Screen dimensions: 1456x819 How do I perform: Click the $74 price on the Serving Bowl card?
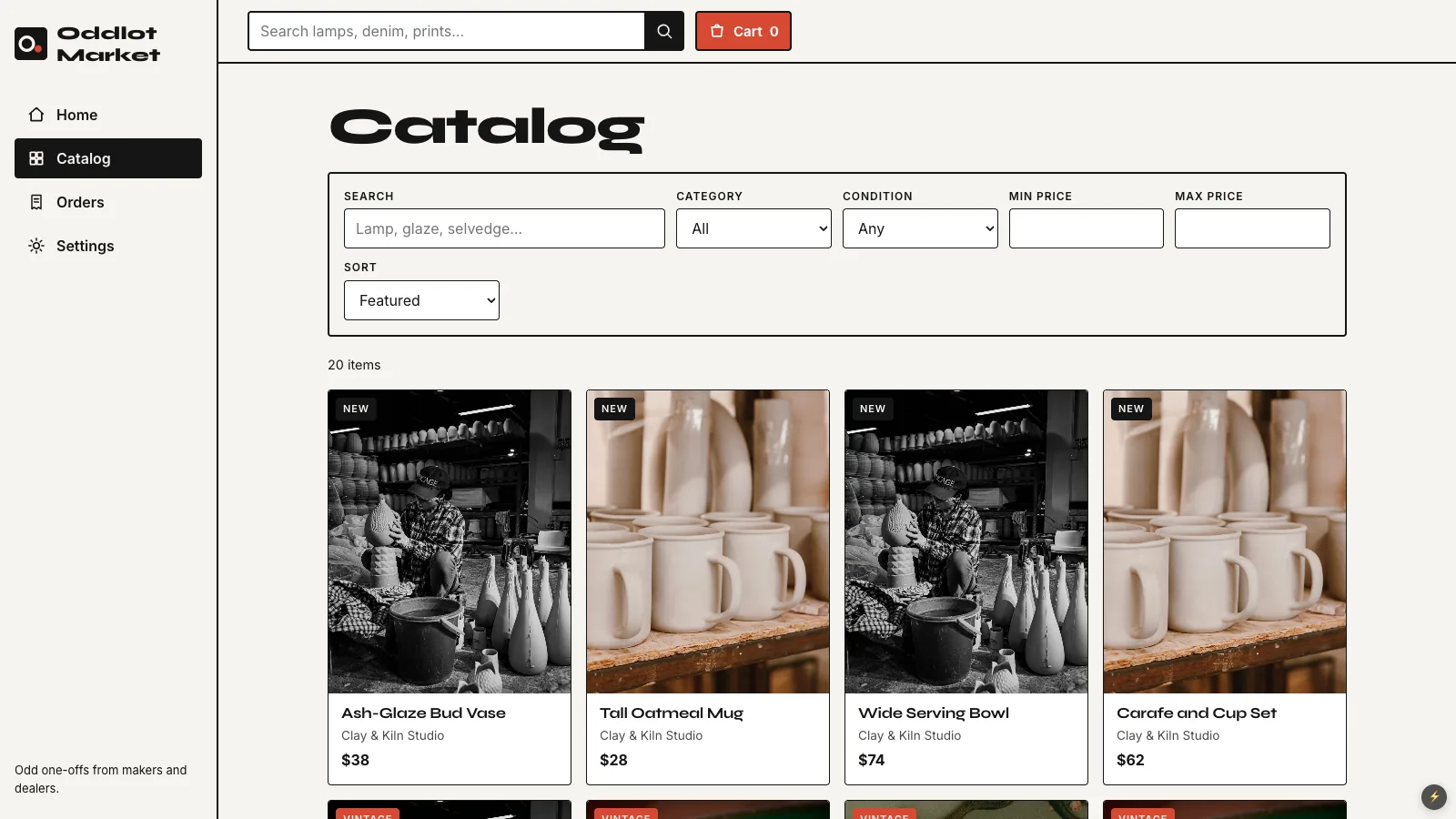point(872,760)
